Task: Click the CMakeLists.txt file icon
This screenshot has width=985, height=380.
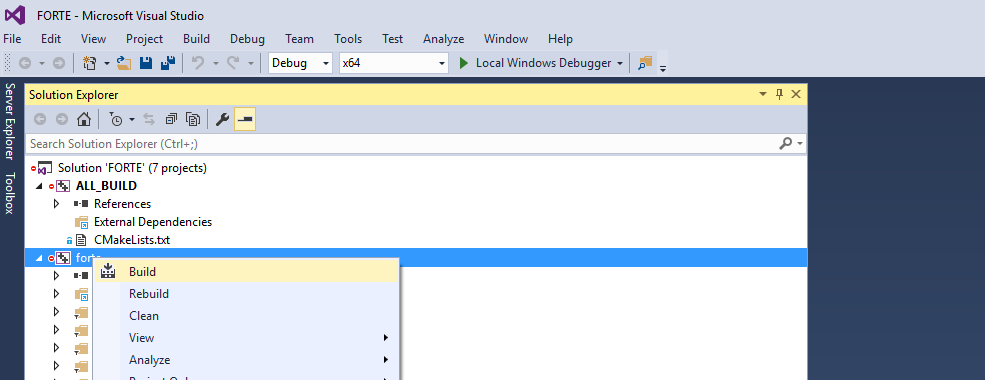Action: 81,240
